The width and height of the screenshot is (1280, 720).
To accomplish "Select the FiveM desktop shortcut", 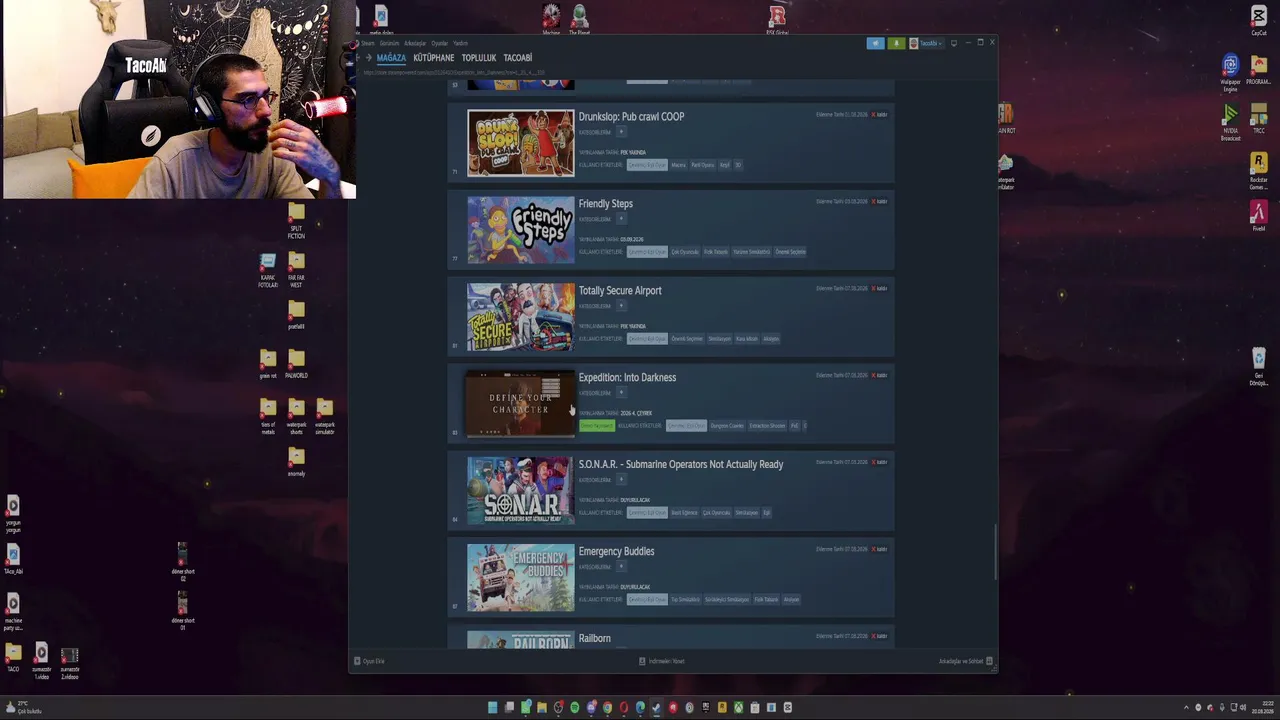I will click(1259, 216).
